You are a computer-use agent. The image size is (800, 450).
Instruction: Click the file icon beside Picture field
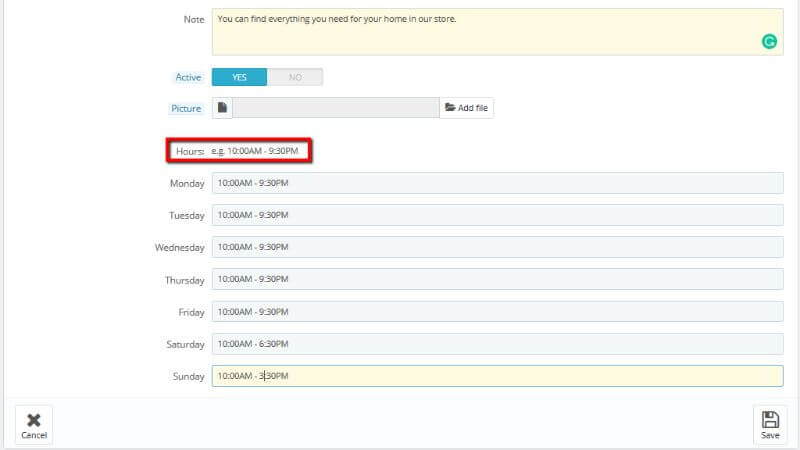pyautogui.click(x=222, y=108)
